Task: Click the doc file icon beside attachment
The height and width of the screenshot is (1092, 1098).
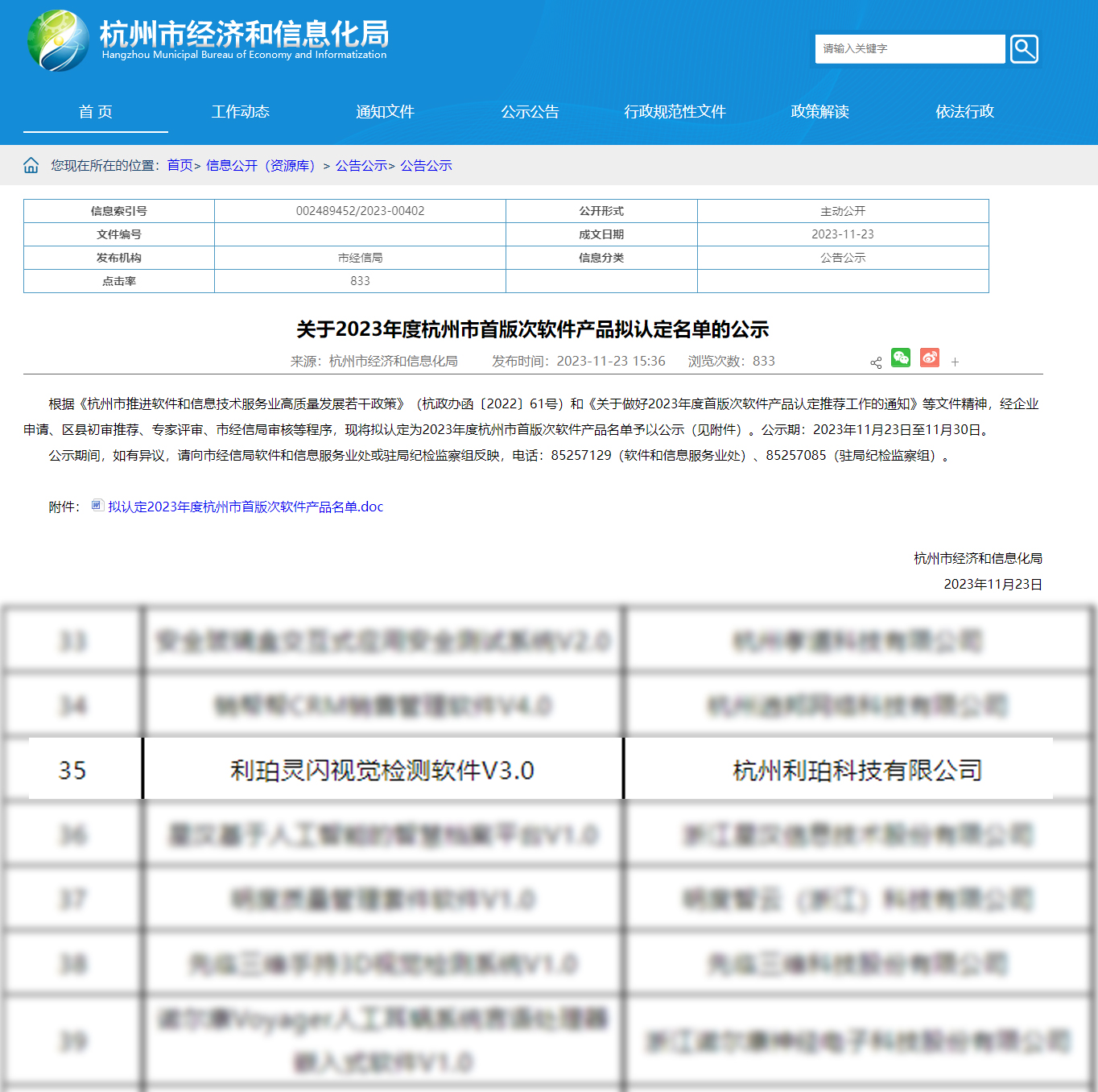Action: pos(97,506)
